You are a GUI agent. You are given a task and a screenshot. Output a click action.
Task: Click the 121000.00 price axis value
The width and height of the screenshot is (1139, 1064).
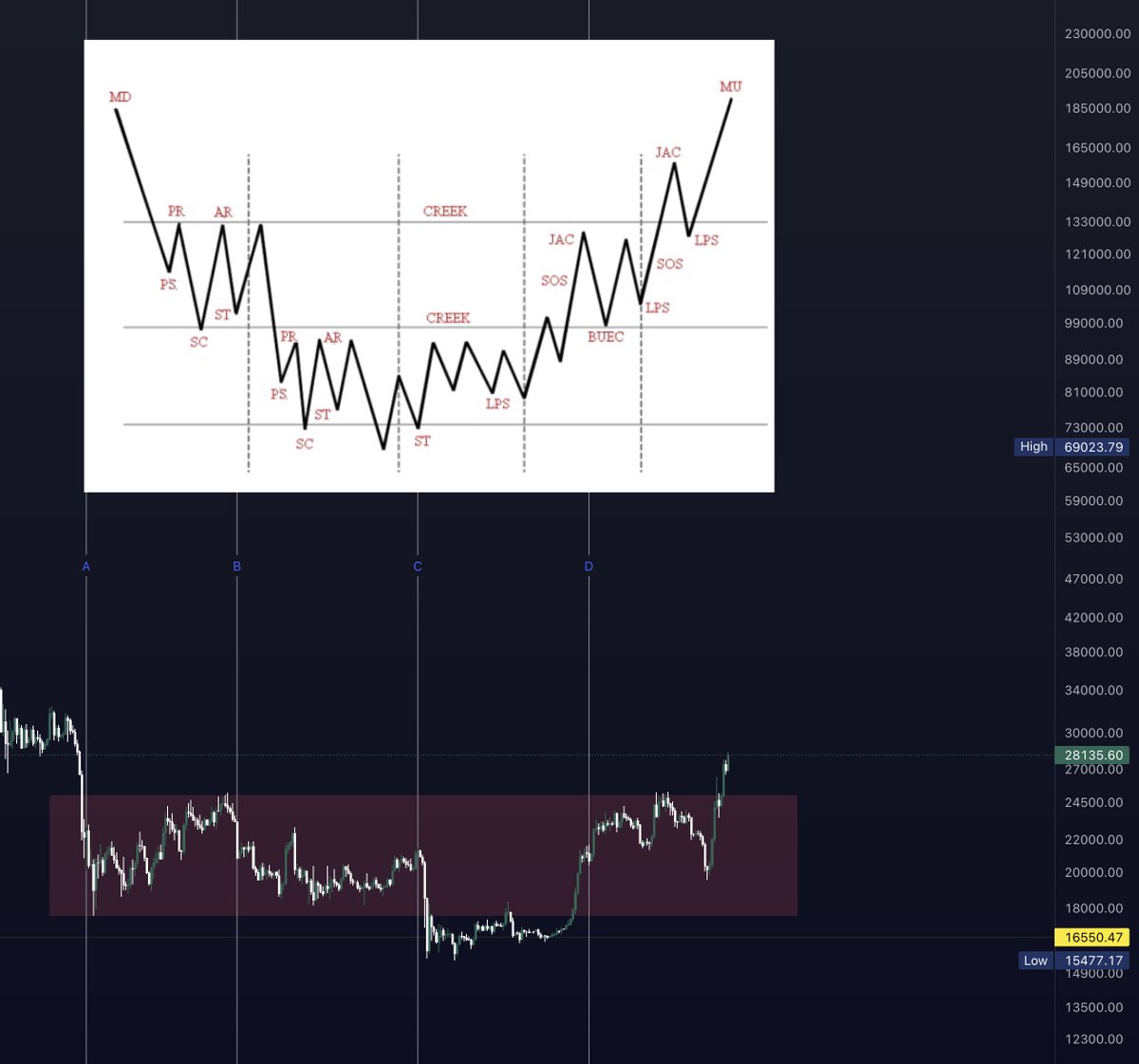(1097, 254)
